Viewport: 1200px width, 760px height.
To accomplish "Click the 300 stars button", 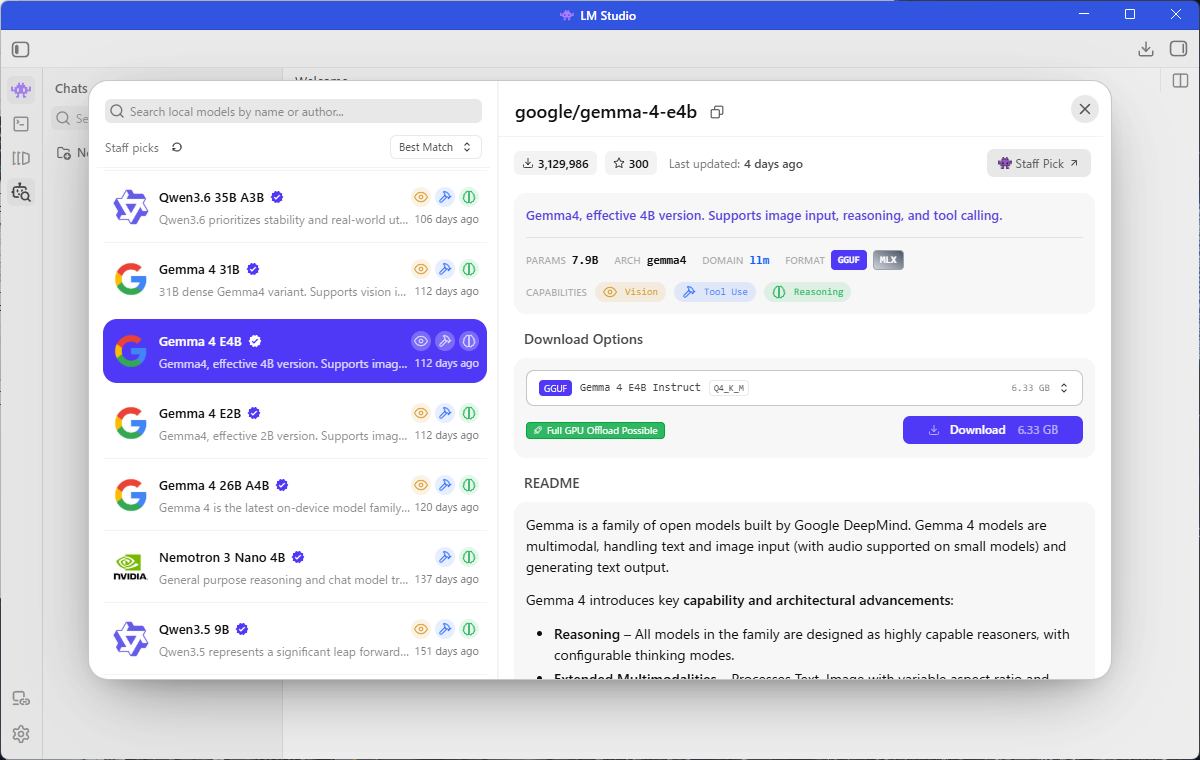I will pyautogui.click(x=631, y=163).
